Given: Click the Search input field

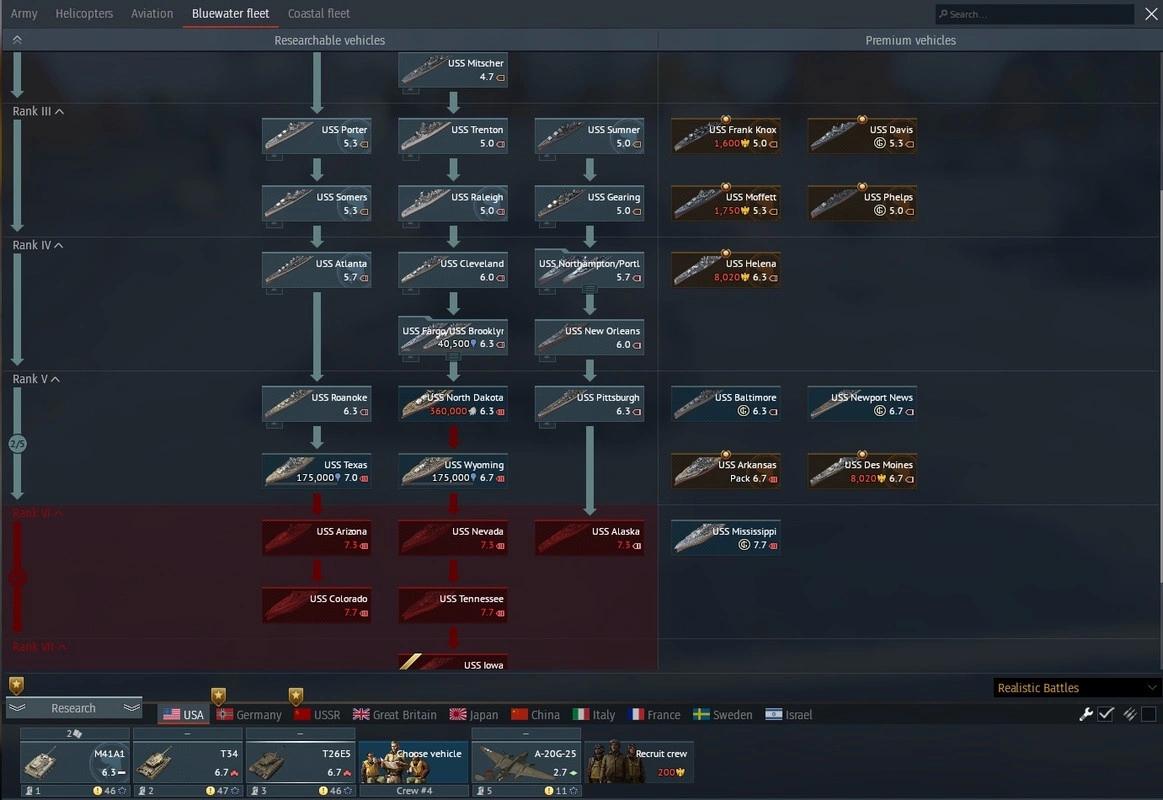Looking at the screenshot, I should [1035, 13].
